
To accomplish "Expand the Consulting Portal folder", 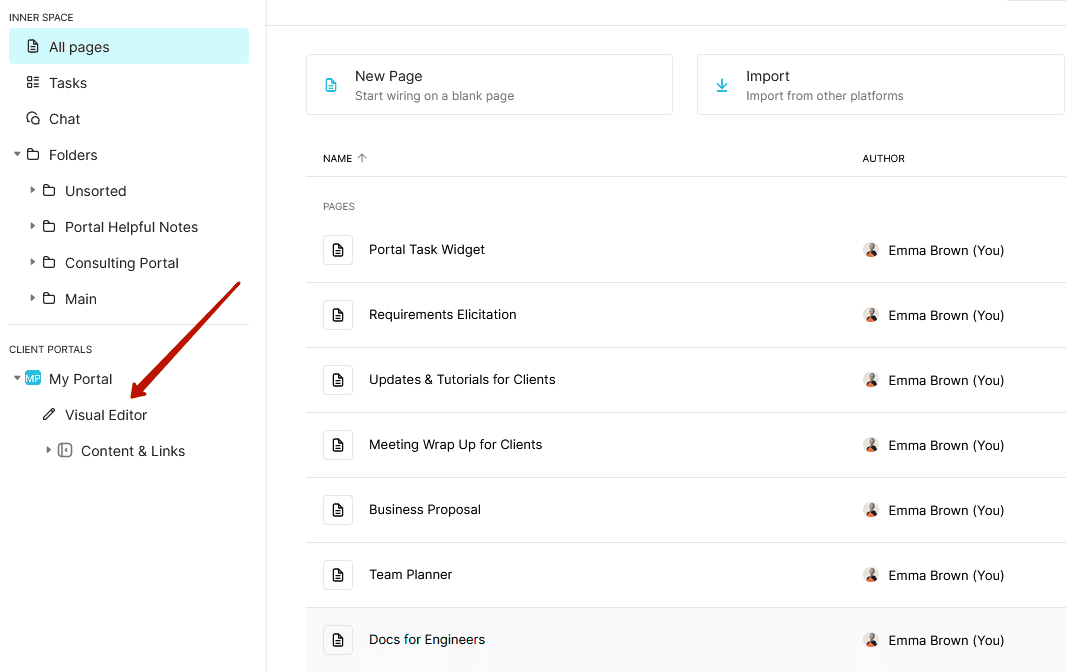I will pos(32,262).
